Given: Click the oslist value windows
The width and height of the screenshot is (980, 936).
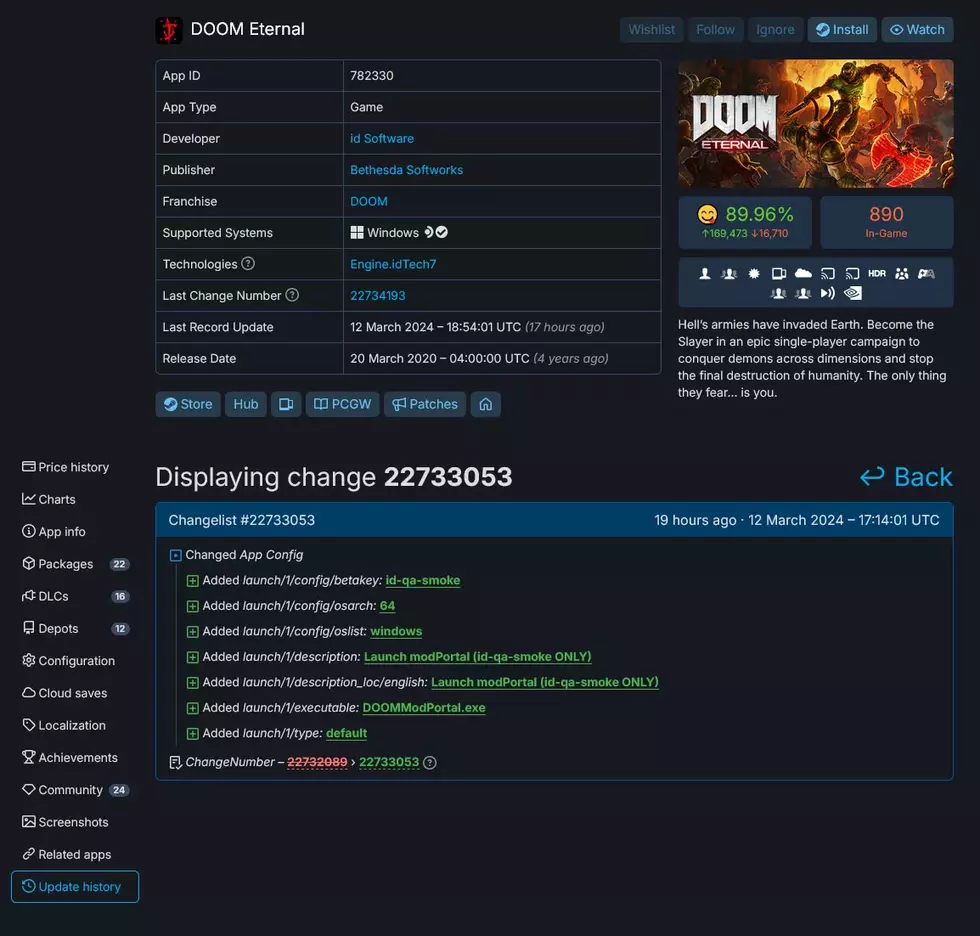Looking at the screenshot, I should [396, 632].
